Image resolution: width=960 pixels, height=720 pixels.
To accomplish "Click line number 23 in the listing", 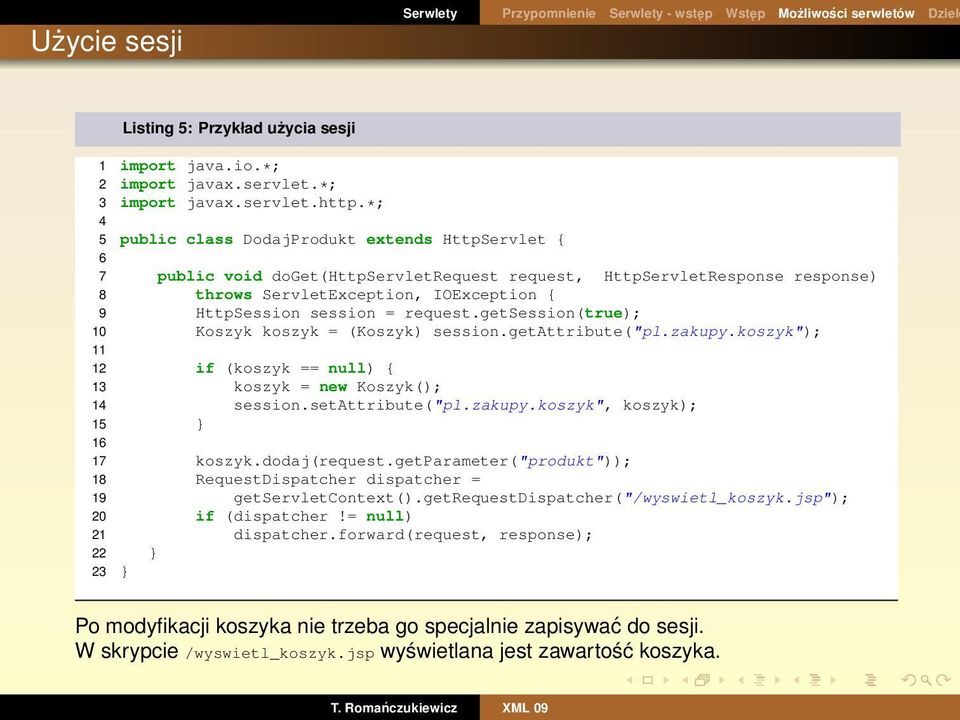I will click(99, 571).
